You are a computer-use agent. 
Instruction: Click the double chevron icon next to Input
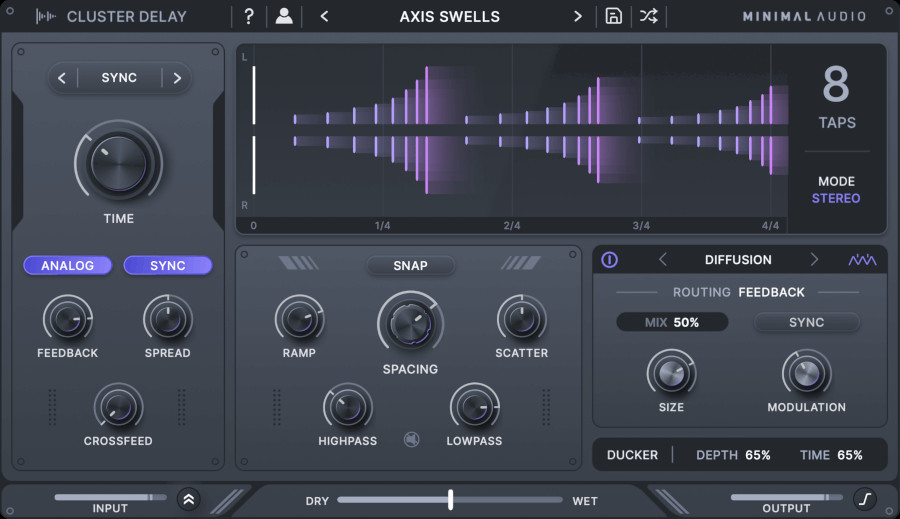(x=188, y=499)
